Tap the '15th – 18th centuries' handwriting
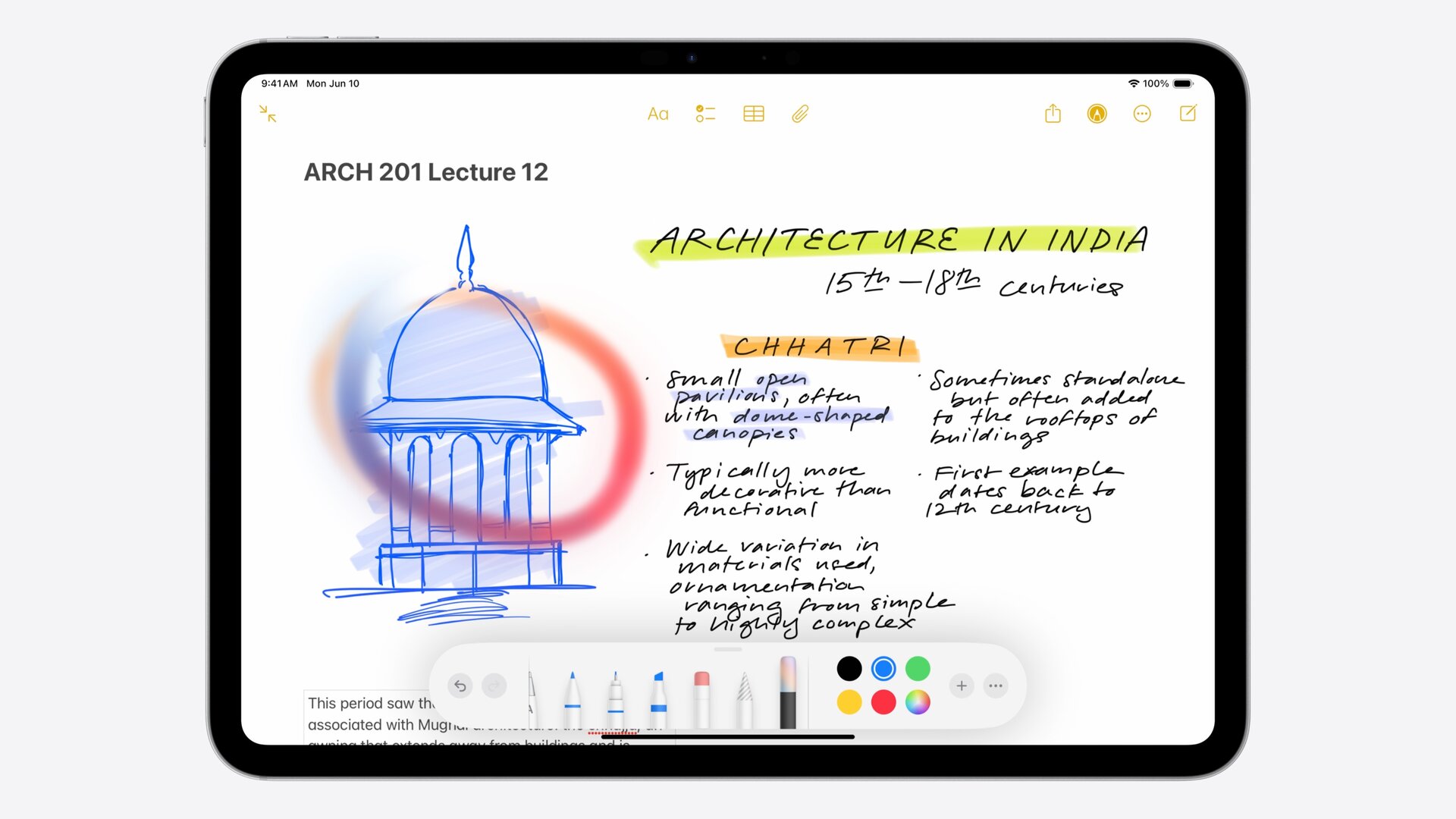This screenshot has height=819, width=1456. [974, 282]
